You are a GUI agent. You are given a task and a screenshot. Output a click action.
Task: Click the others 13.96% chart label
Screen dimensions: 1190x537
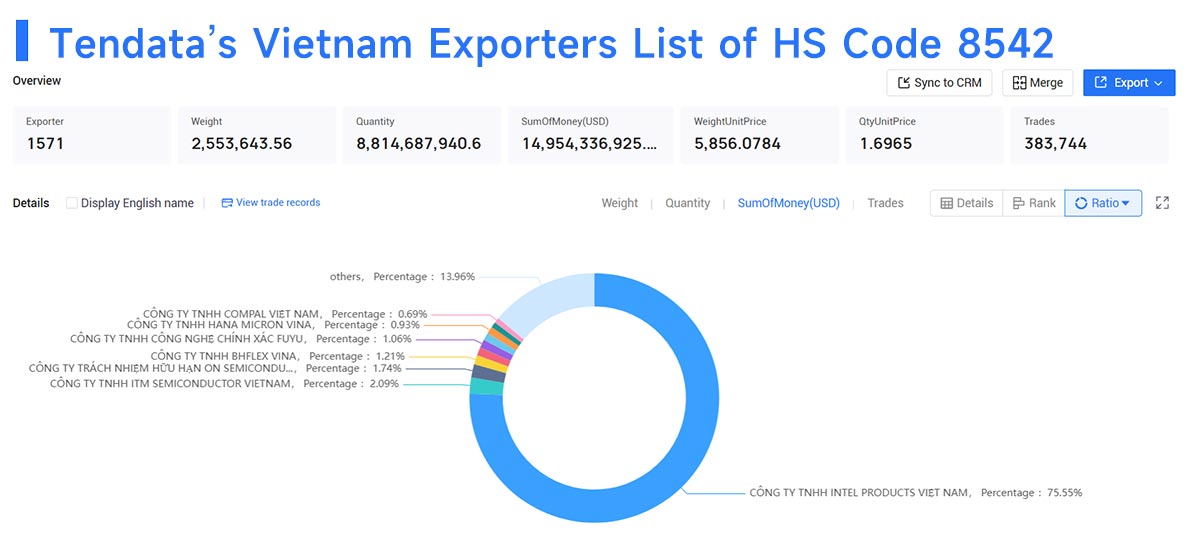pos(402,277)
